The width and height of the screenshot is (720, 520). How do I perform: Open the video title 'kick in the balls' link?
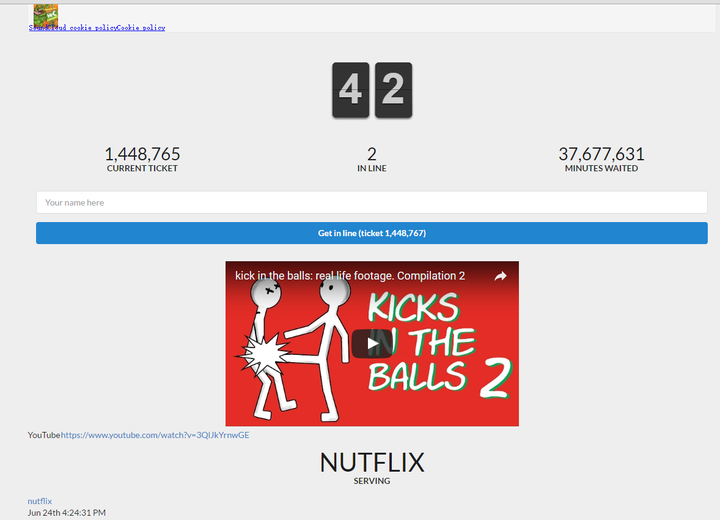click(350, 276)
